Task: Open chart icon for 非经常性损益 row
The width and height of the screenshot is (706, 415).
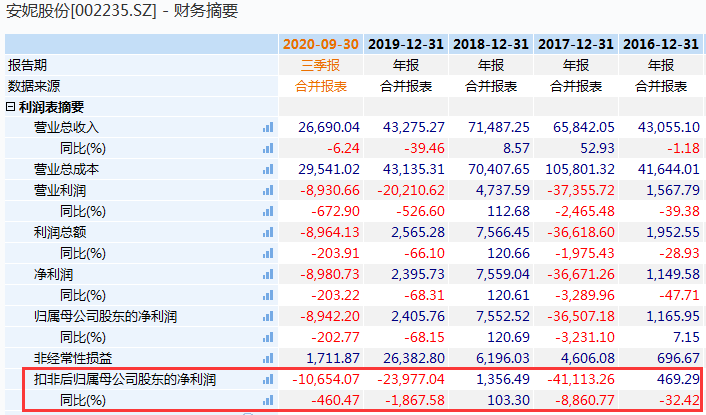Action: coord(268,359)
